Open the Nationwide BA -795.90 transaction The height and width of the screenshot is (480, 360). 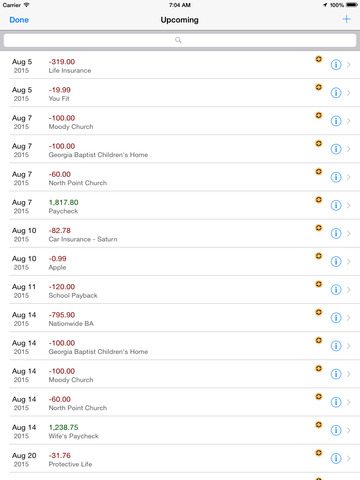(x=180, y=318)
